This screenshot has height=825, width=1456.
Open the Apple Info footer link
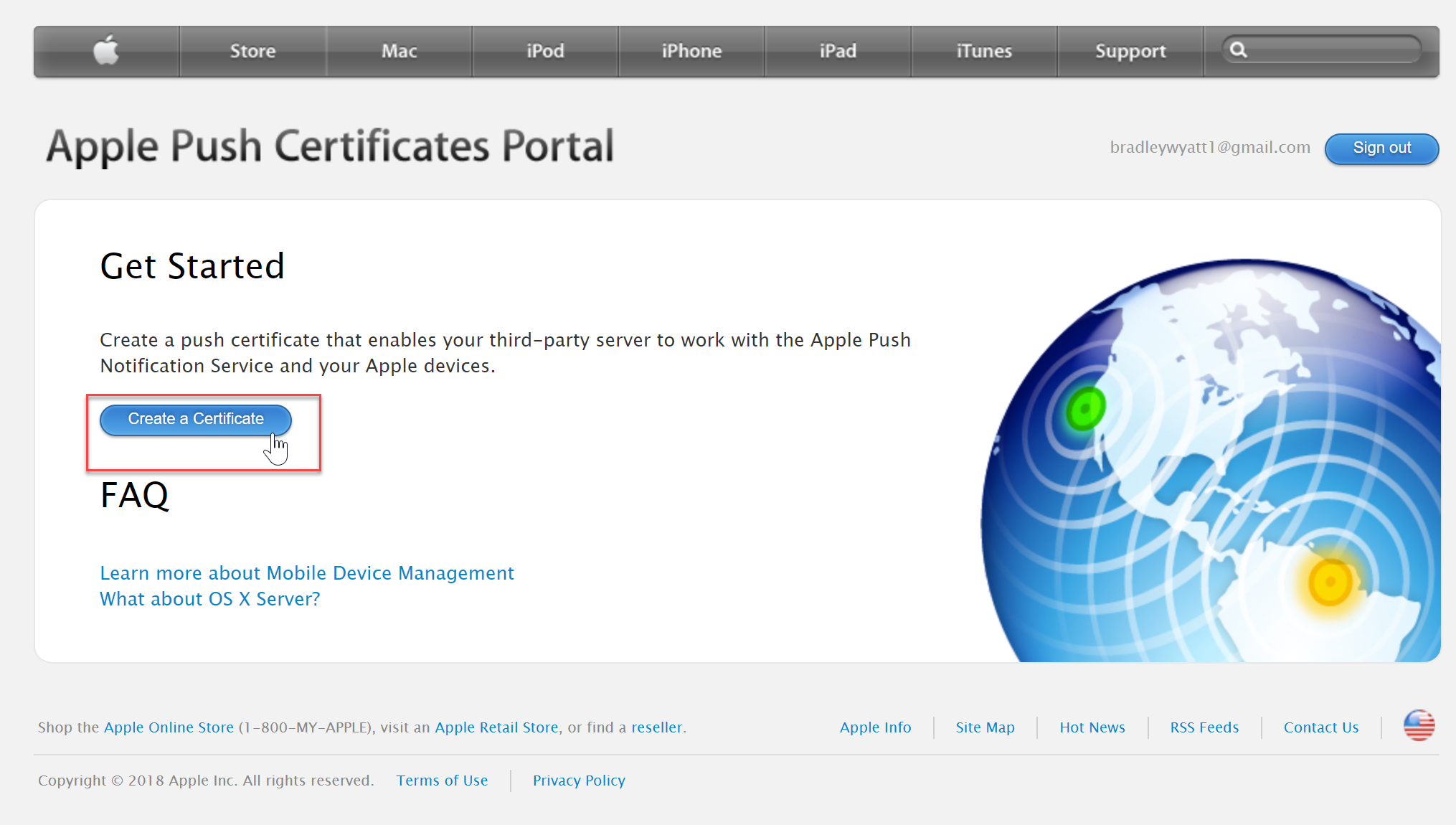pyautogui.click(x=875, y=727)
